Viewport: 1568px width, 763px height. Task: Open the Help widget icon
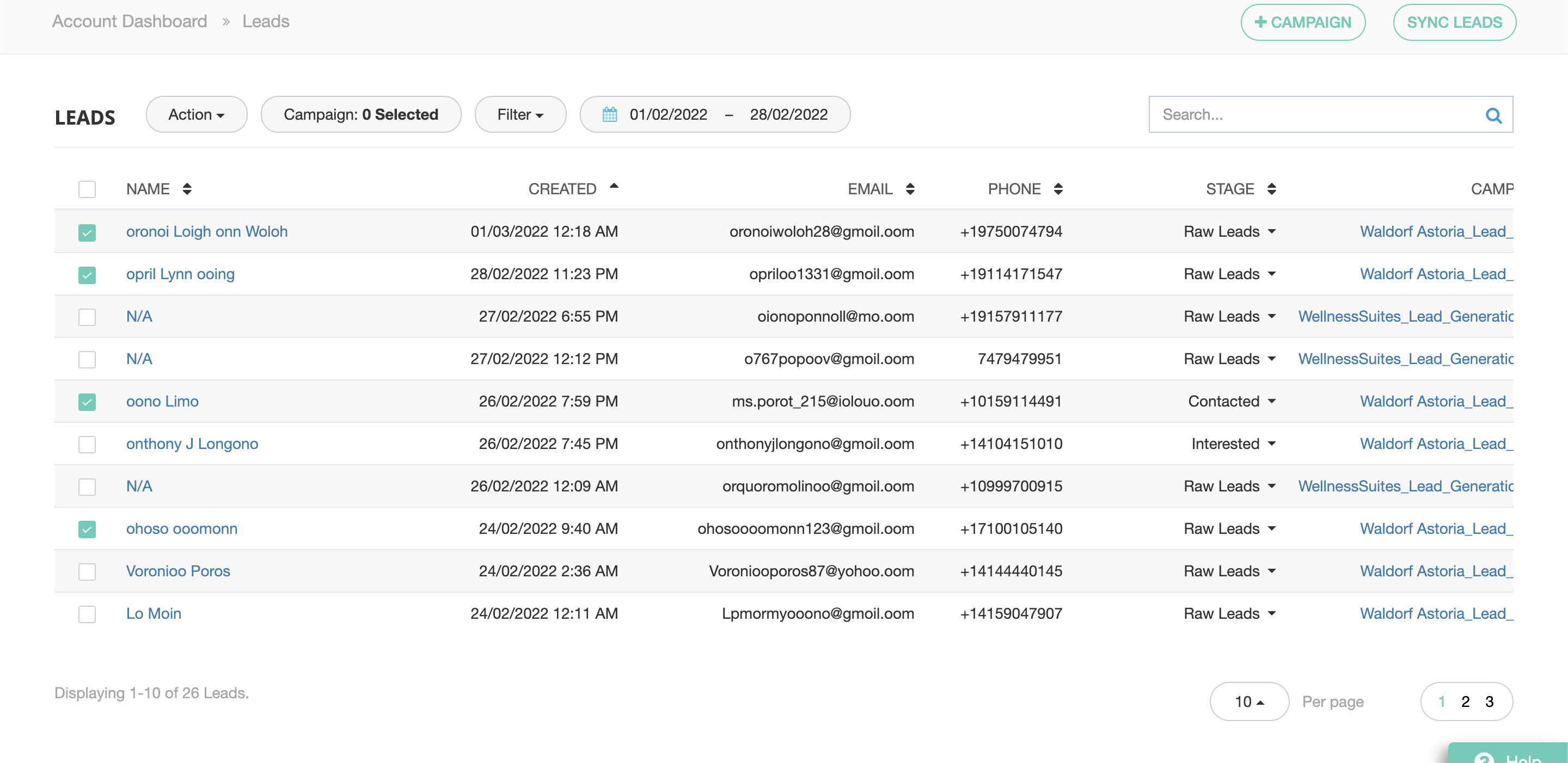(1484, 758)
